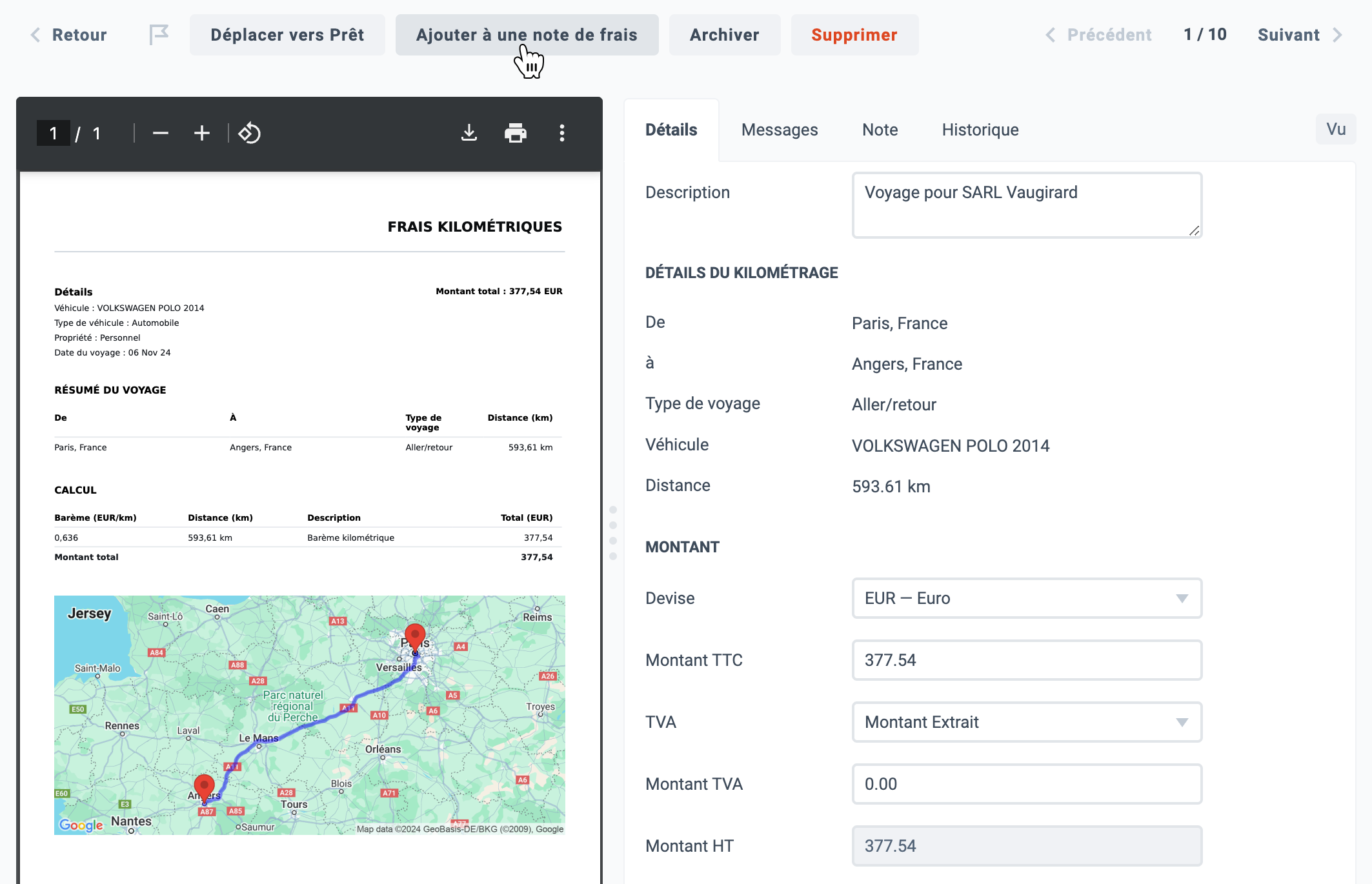Click the panel splitter handle dots
1372x884 pixels.
point(613,533)
